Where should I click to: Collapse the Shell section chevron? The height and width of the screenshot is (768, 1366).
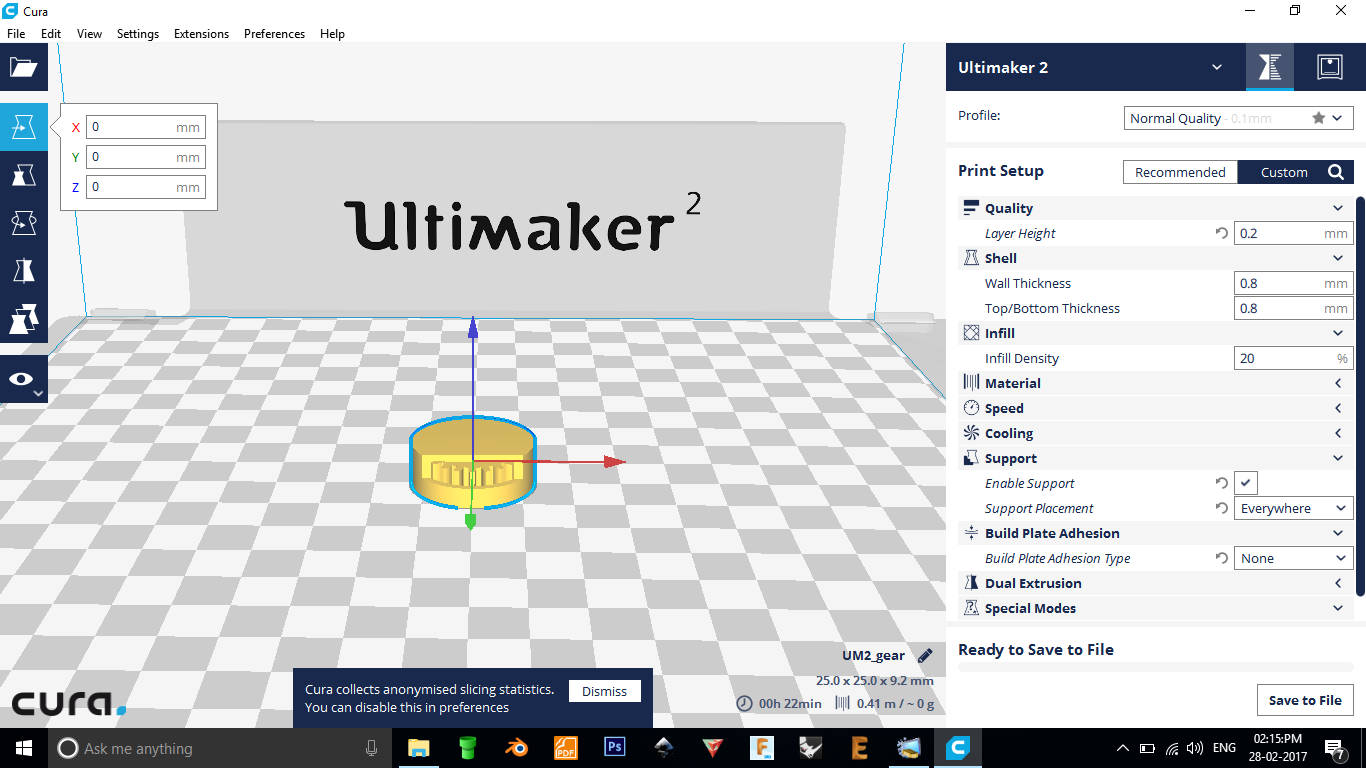pyautogui.click(x=1338, y=258)
